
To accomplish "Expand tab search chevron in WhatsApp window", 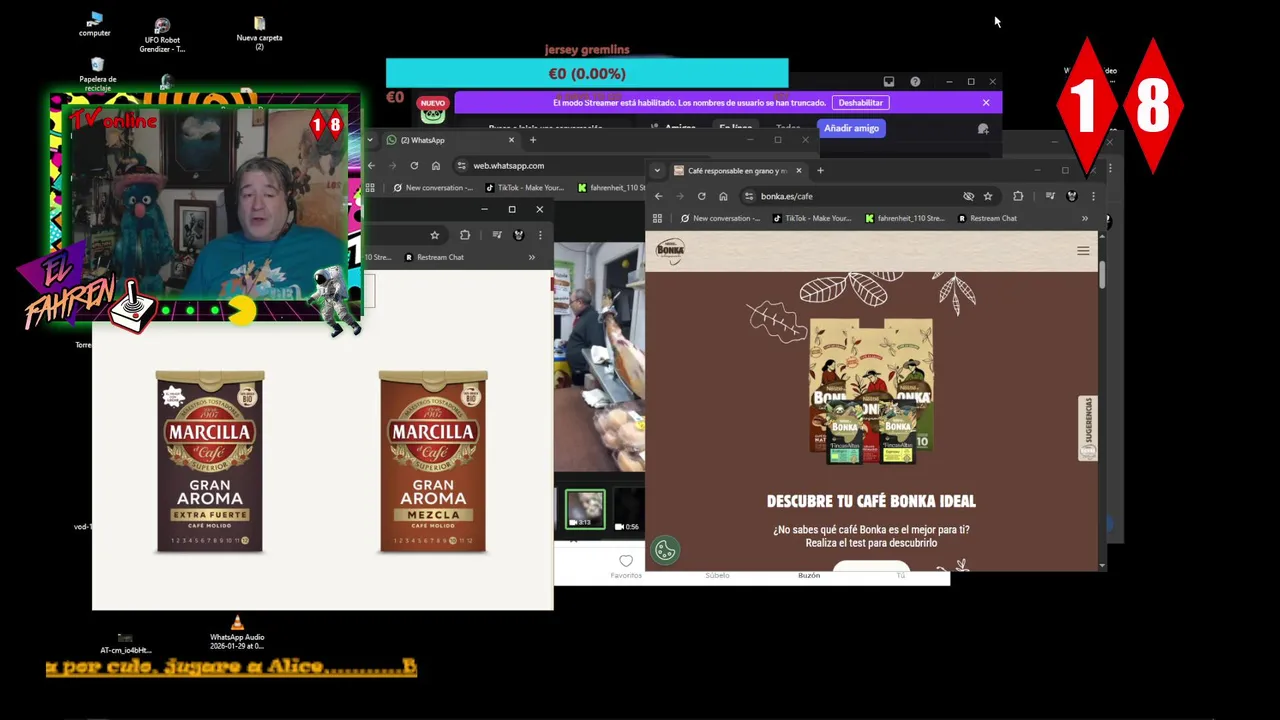I will 370,140.
